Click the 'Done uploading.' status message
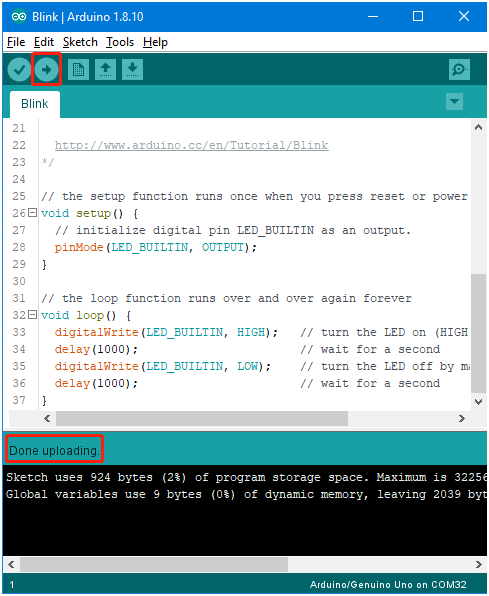The width and height of the screenshot is (489, 596). coord(54,450)
